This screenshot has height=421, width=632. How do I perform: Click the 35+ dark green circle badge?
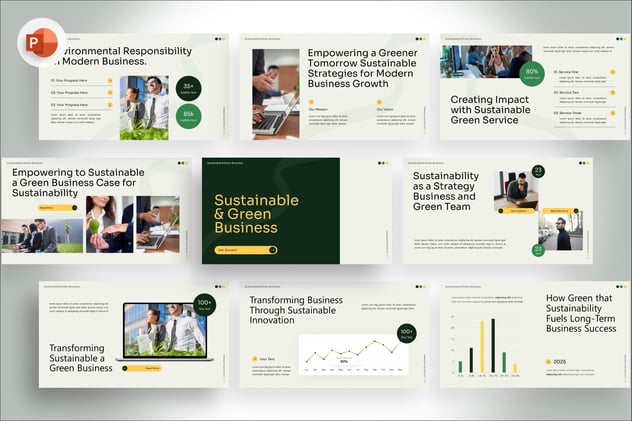coord(188,88)
